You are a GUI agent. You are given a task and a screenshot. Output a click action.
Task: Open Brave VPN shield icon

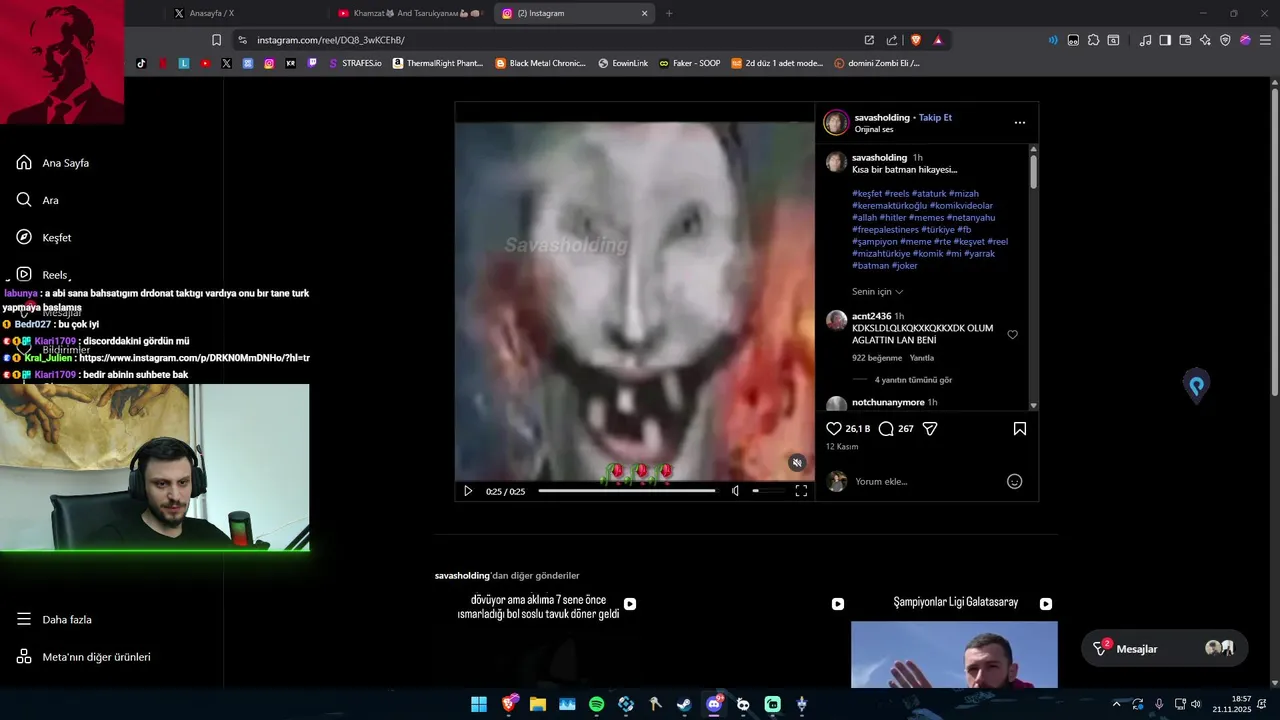1225,40
